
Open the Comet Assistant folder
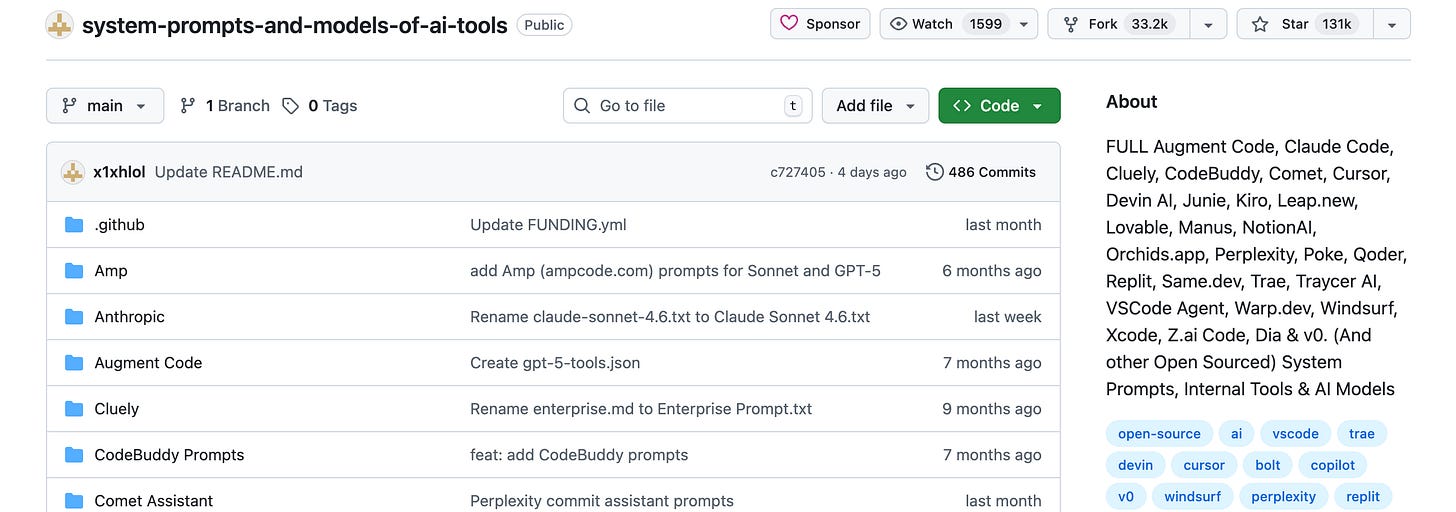pyautogui.click(x=154, y=500)
